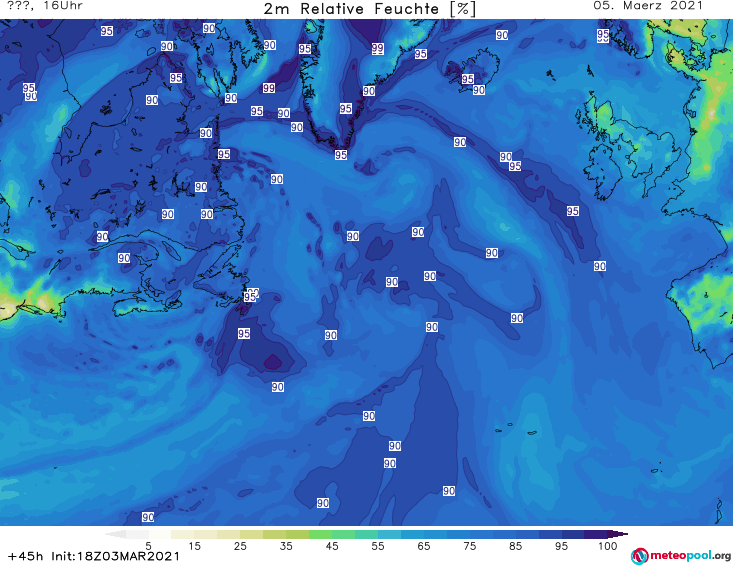Click the '55' label on the colour scale

click(377, 546)
